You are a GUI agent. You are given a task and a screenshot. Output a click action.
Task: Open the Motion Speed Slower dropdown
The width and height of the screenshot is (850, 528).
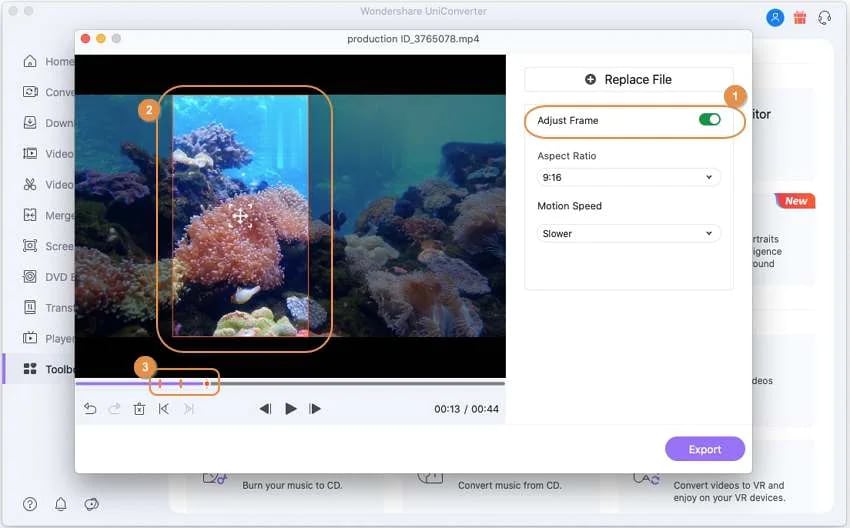point(628,234)
